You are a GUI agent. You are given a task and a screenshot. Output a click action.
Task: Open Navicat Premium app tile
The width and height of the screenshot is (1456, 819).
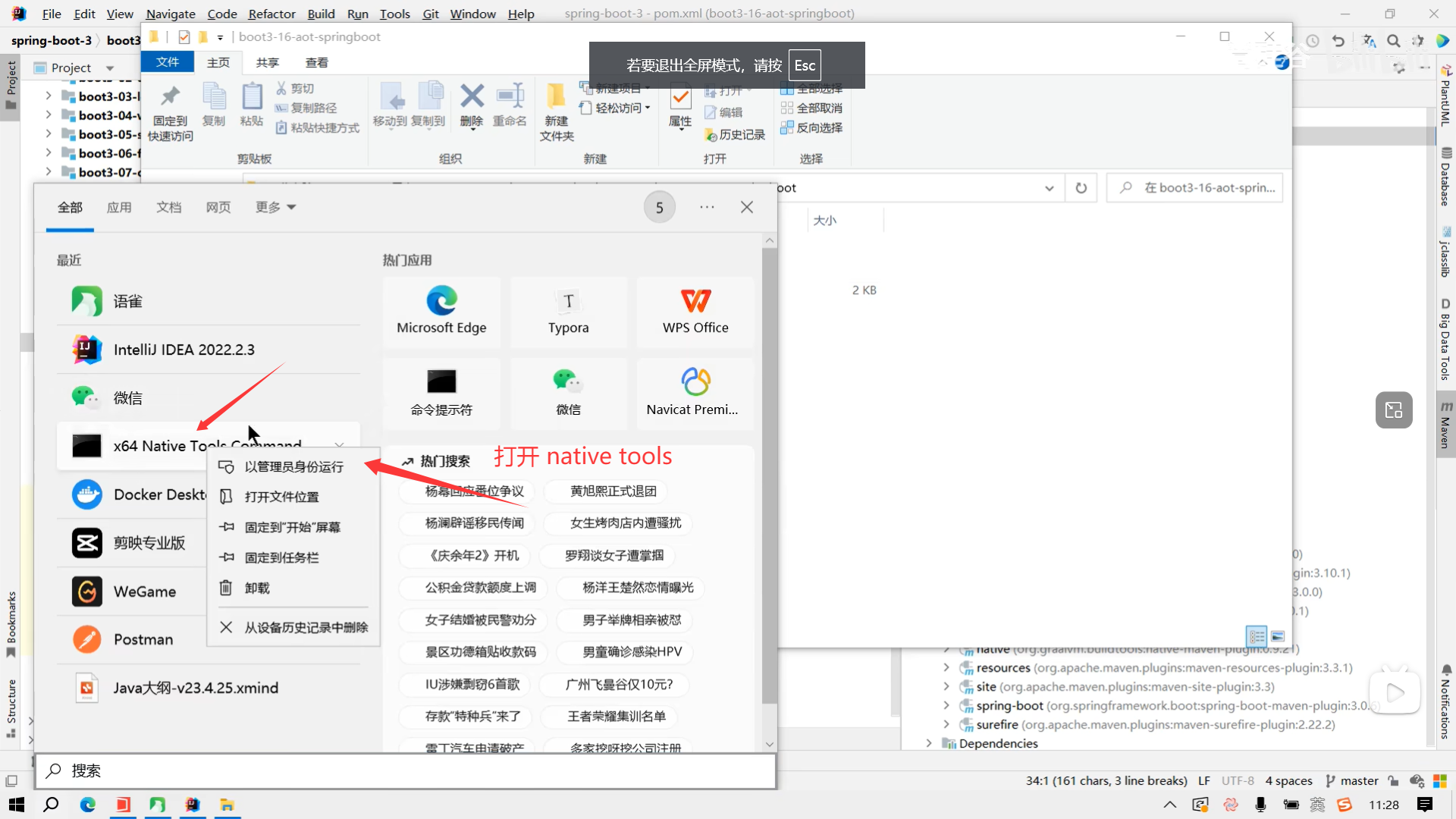click(x=695, y=393)
